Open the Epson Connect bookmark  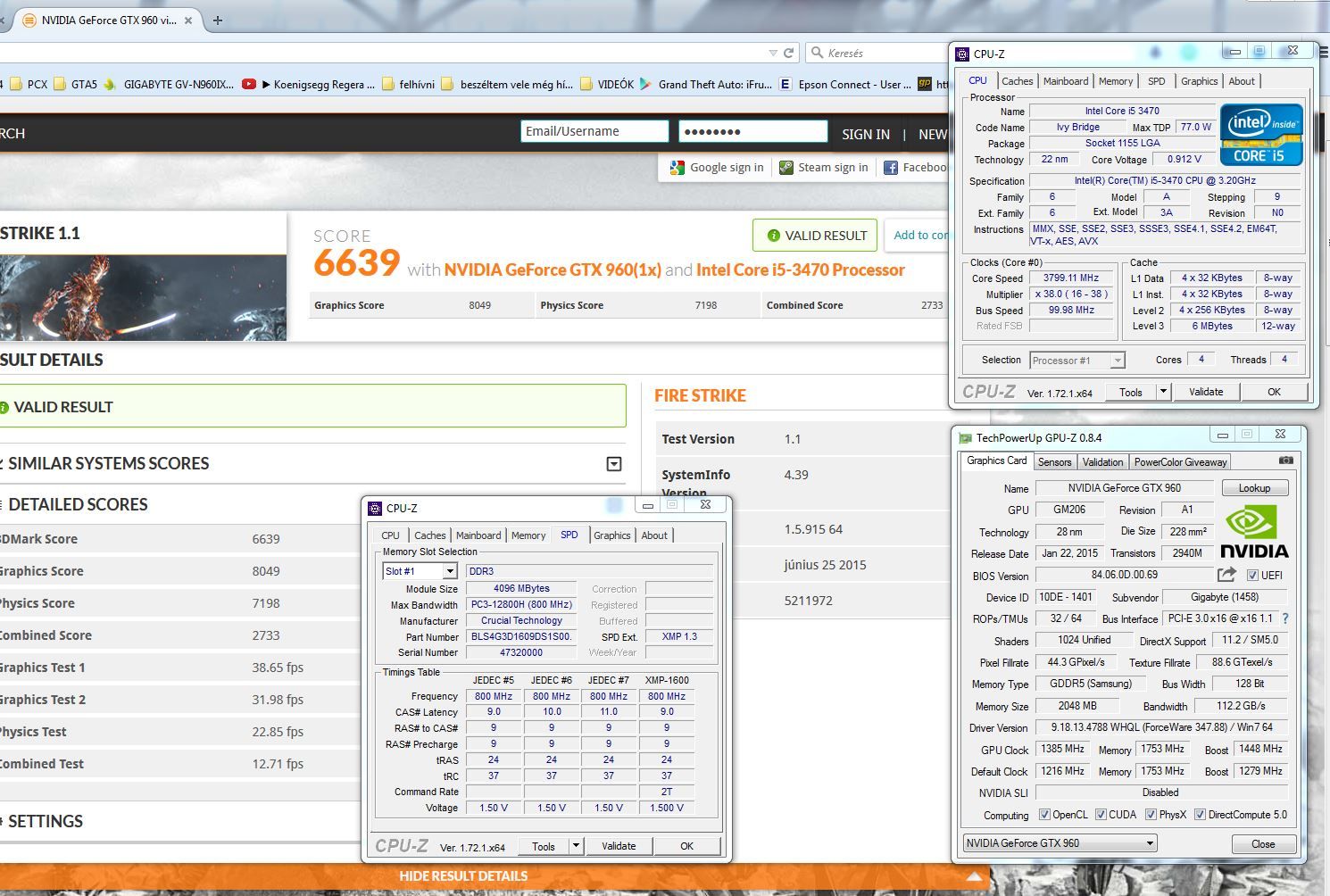844,85
